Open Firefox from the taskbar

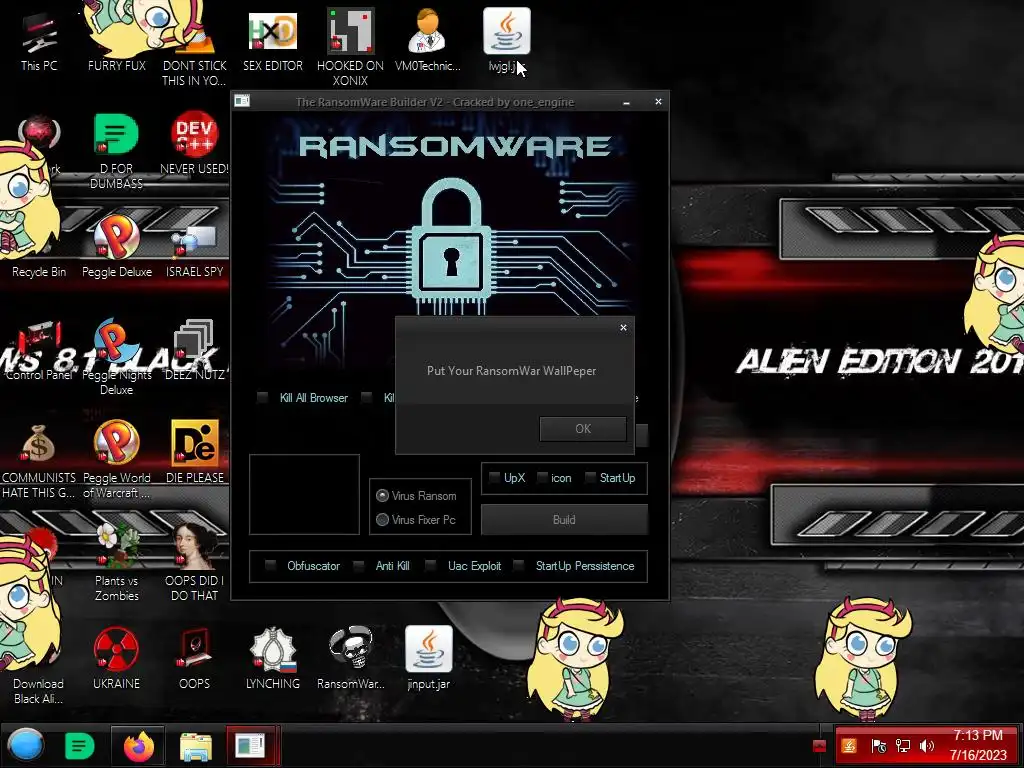point(138,746)
